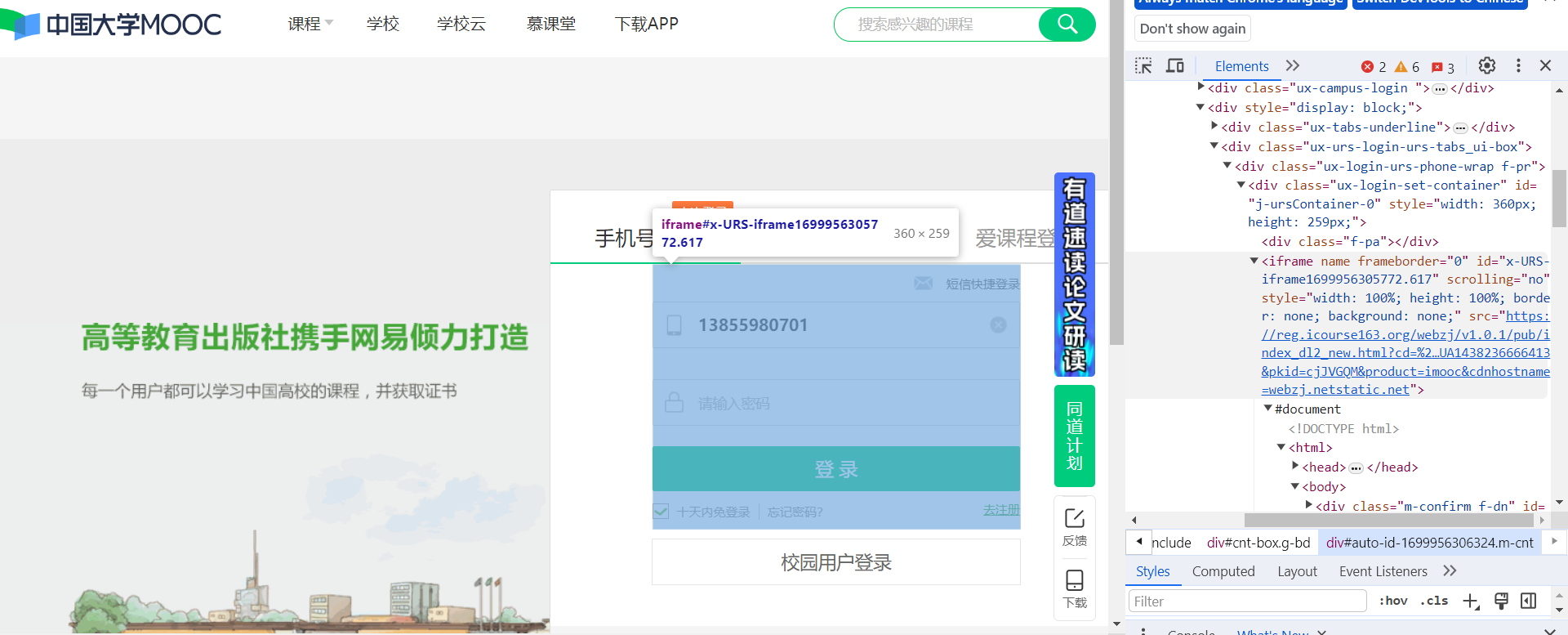Collapse the #document node
Viewport: 1568px width, 635px height.
click(x=1268, y=409)
